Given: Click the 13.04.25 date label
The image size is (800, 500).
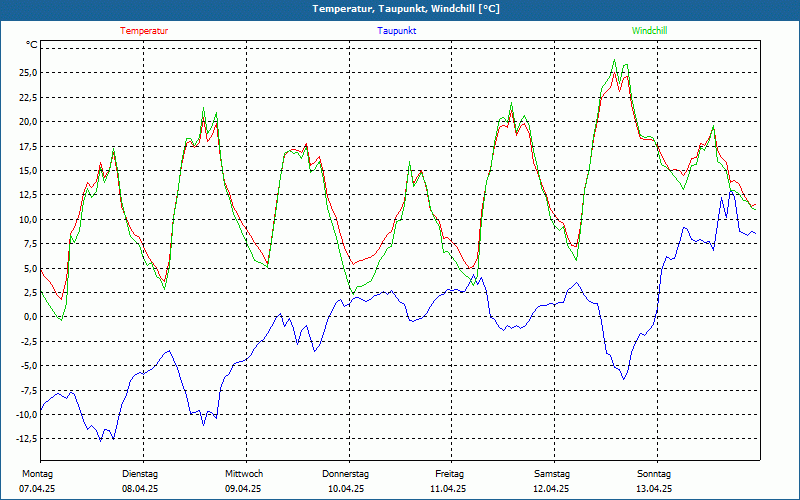Looking at the screenshot, I should point(654,489).
